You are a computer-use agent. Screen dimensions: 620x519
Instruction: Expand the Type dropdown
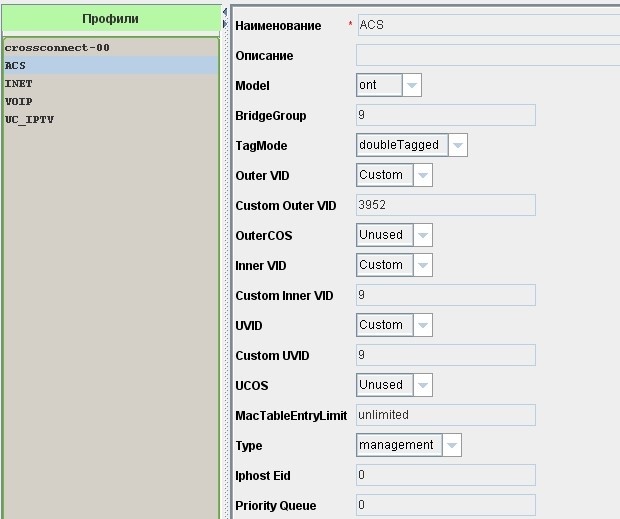click(452, 446)
